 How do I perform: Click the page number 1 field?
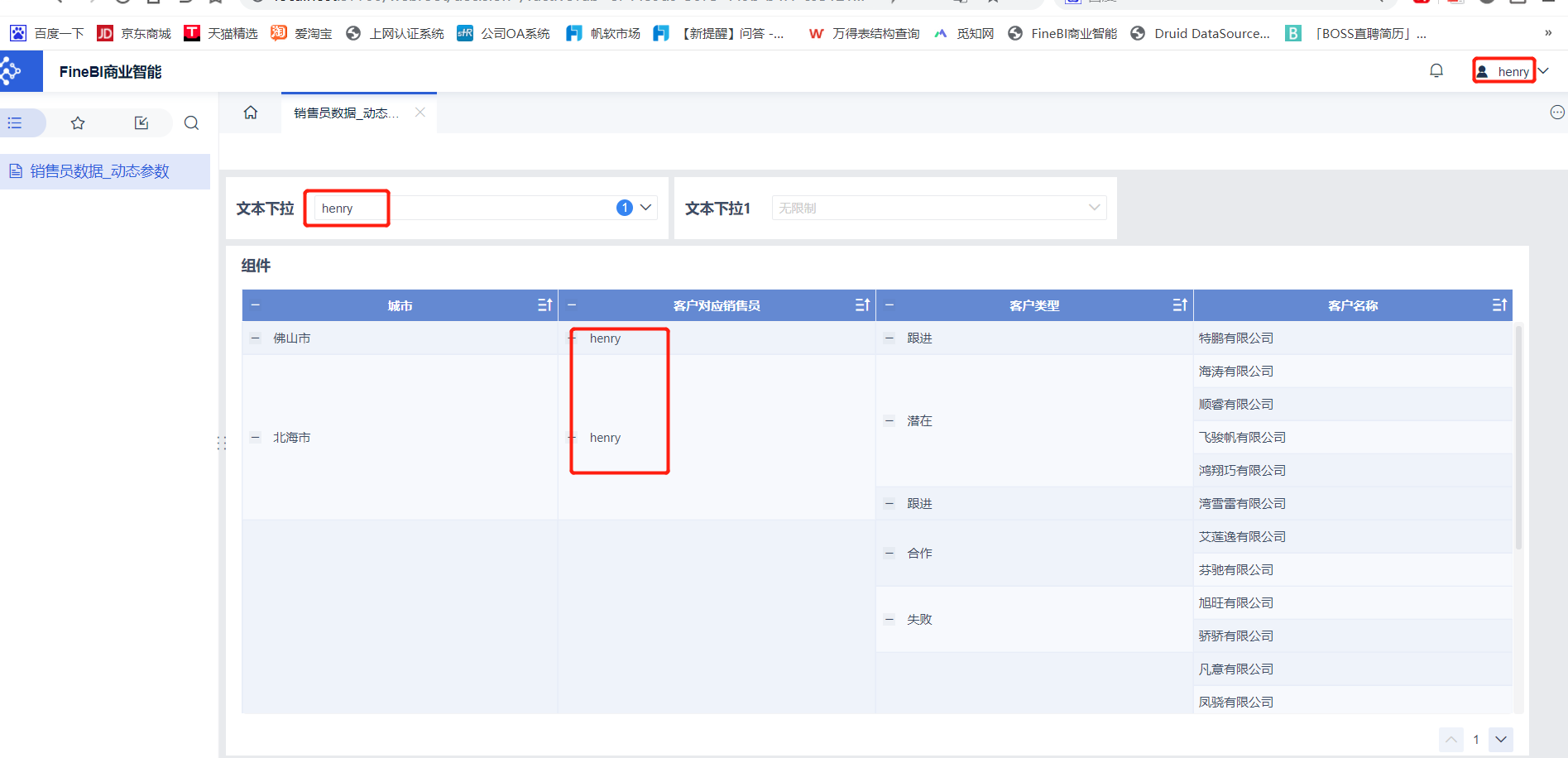(x=1476, y=739)
